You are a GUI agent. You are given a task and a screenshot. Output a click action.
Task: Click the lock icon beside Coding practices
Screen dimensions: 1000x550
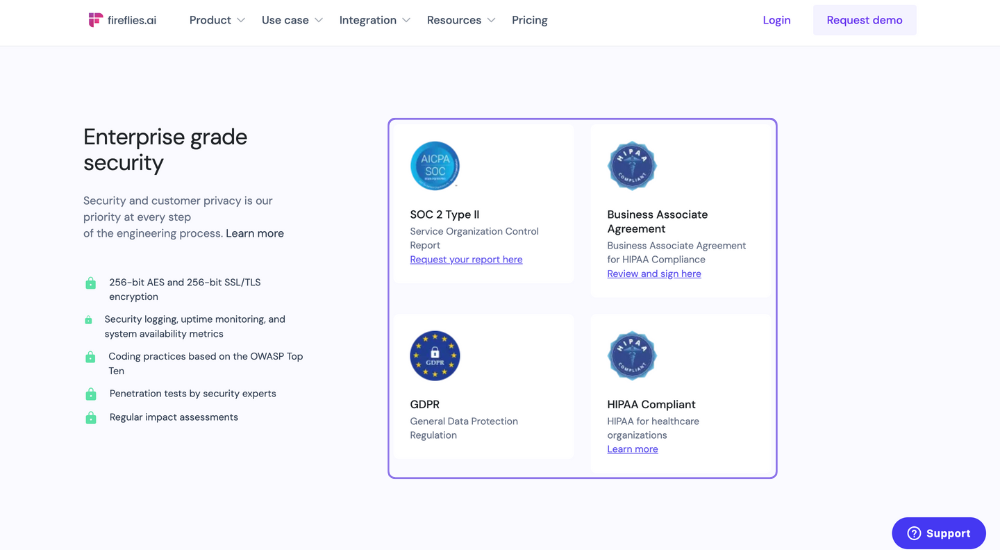coord(91,357)
